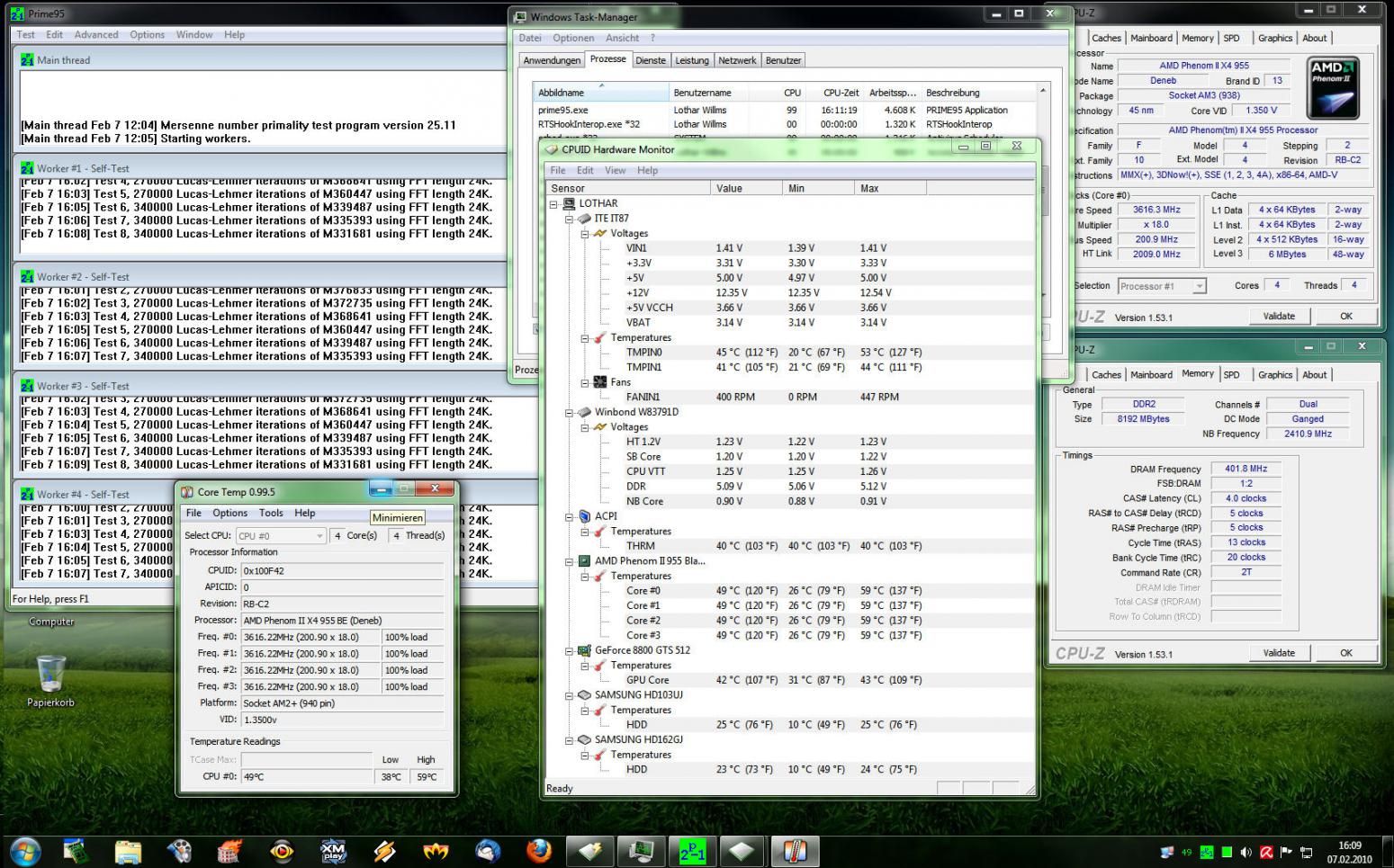Select the RTSHookInterop.exe *32 process row
Screen dimensions: 1394x868
(x=785, y=124)
